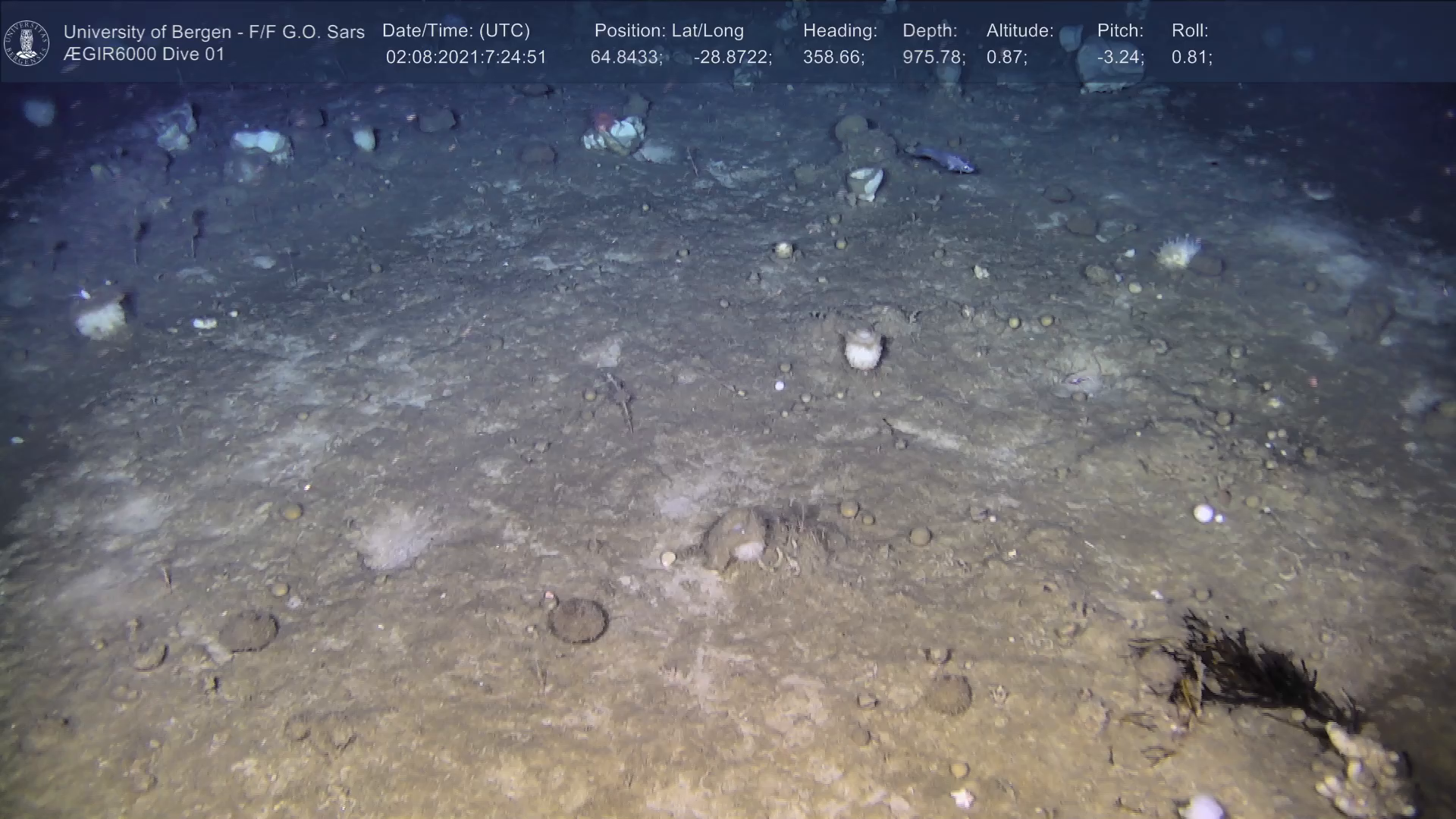Click the Roll value 0.81
The height and width of the screenshot is (819, 1456).
coord(1191,58)
